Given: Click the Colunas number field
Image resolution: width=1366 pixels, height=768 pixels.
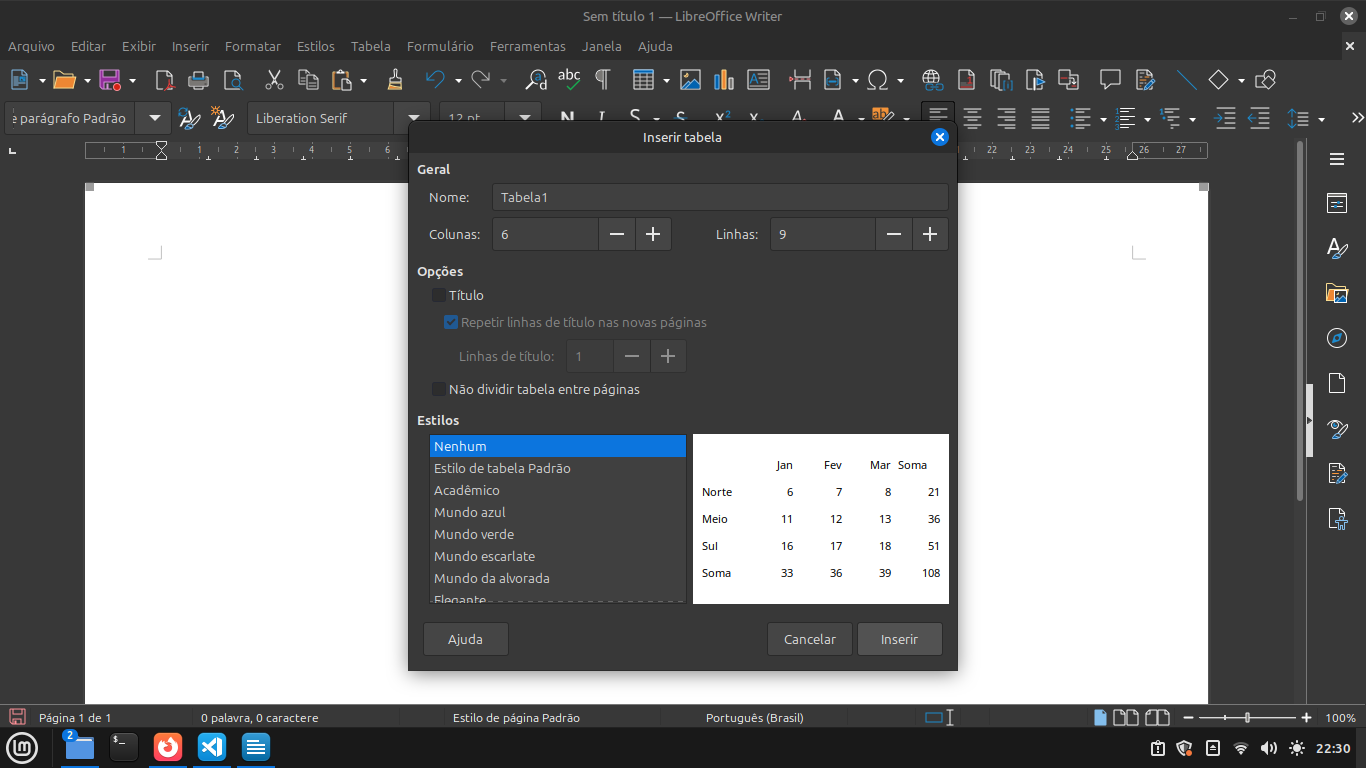Looking at the screenshot, I should point(546,234).
